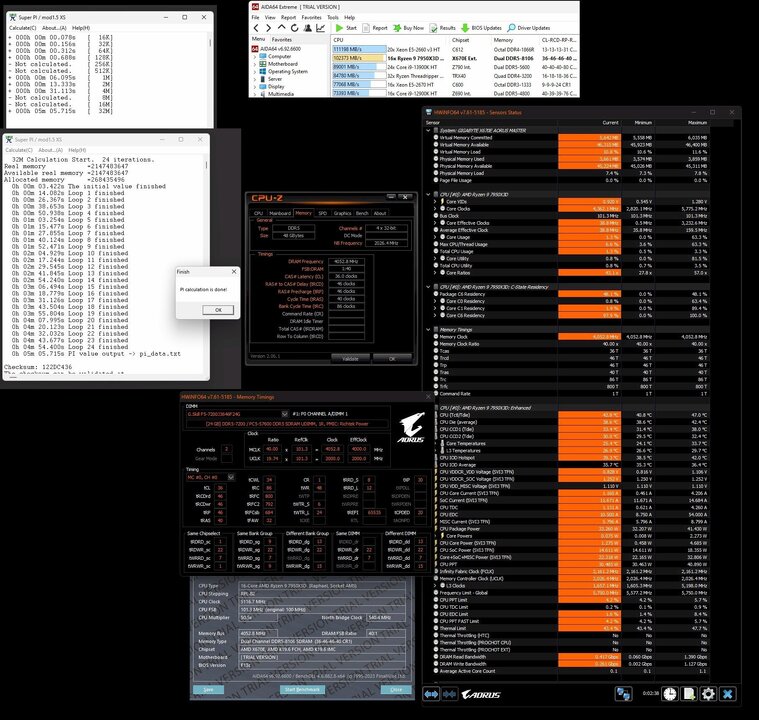This screenshot has height=720, width=759.
Task: Switch to the SPD tab in CPU-Z
Action: (321, 213)
